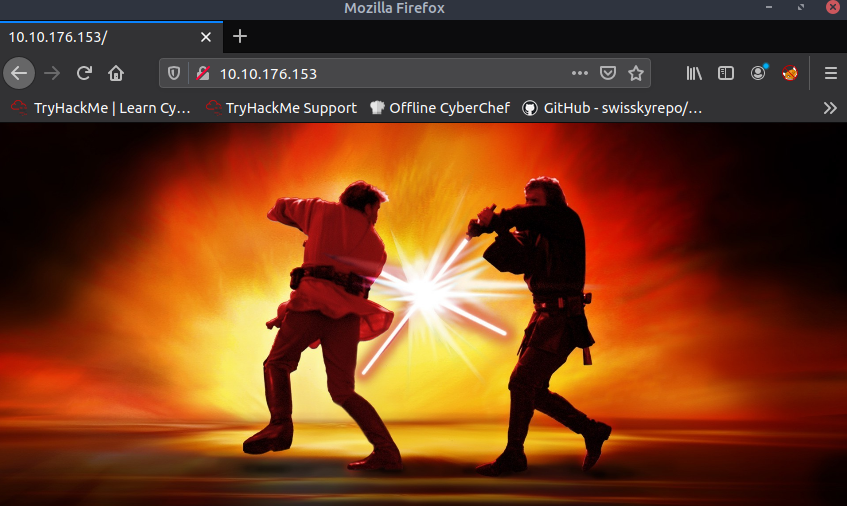Open the Firefox home page

tap(116, 73)
